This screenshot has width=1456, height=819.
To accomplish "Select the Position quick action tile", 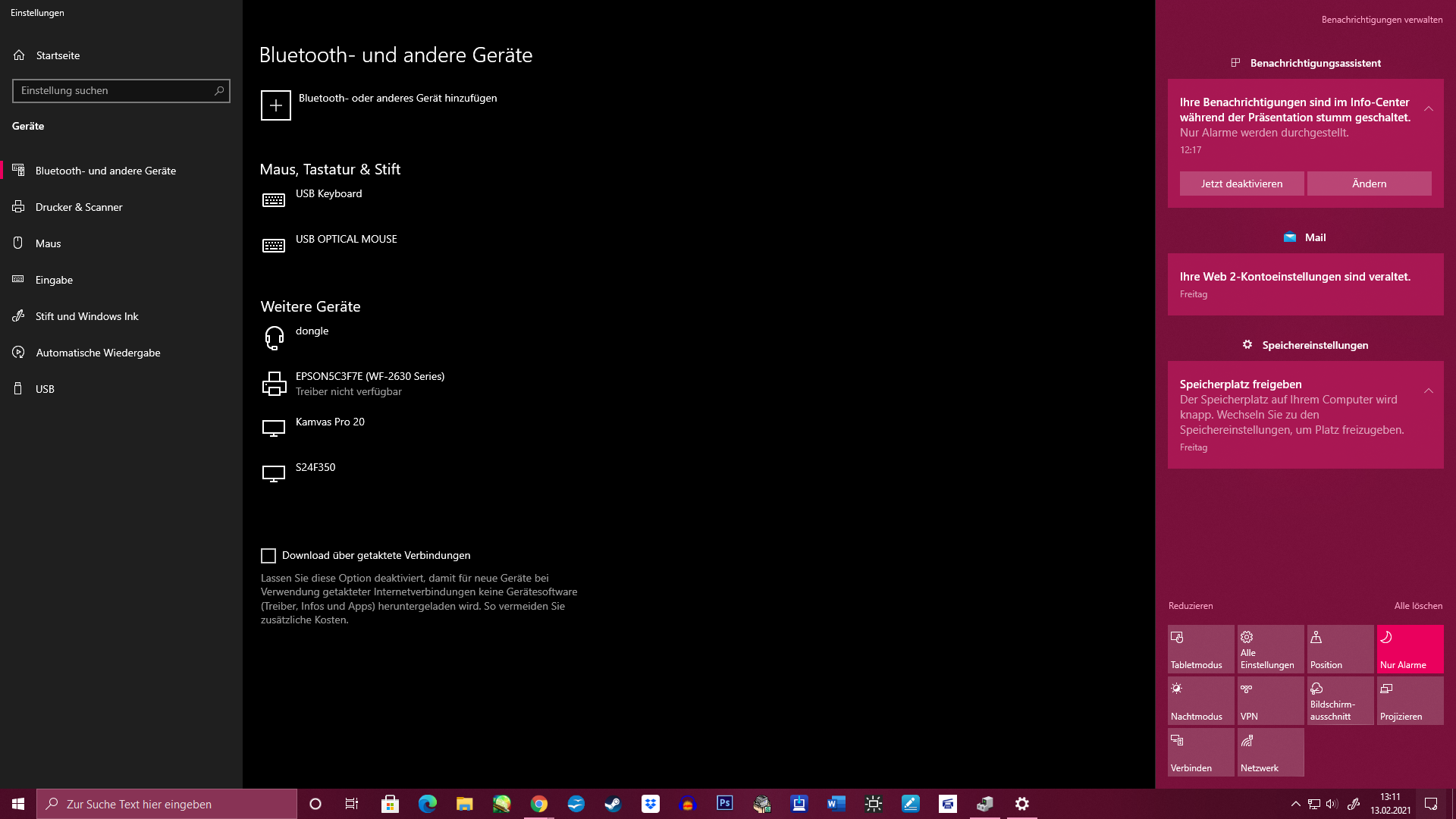I will (x=1340, y=648).
